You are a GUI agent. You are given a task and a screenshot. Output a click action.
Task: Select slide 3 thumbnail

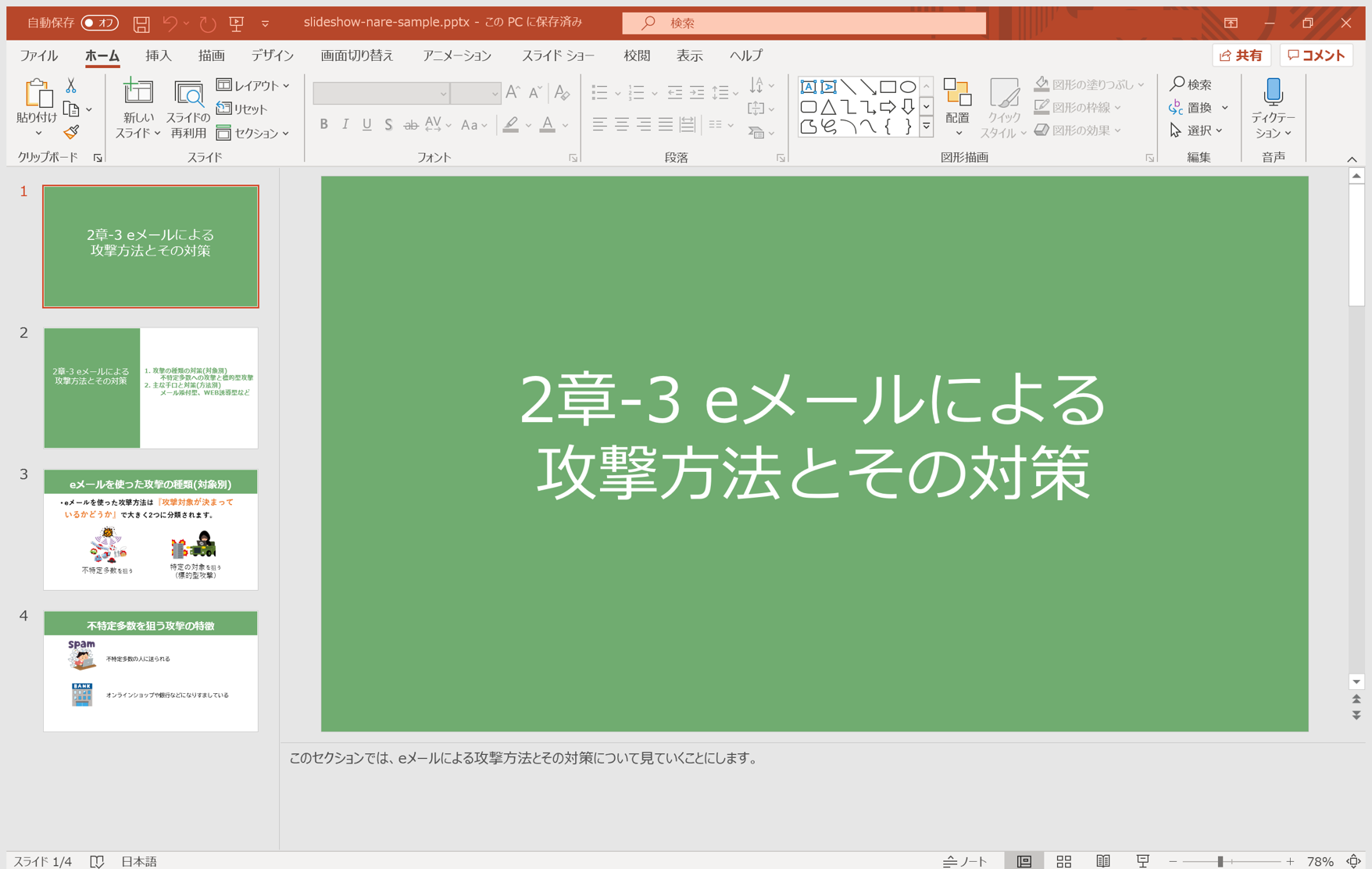[151, 530]
